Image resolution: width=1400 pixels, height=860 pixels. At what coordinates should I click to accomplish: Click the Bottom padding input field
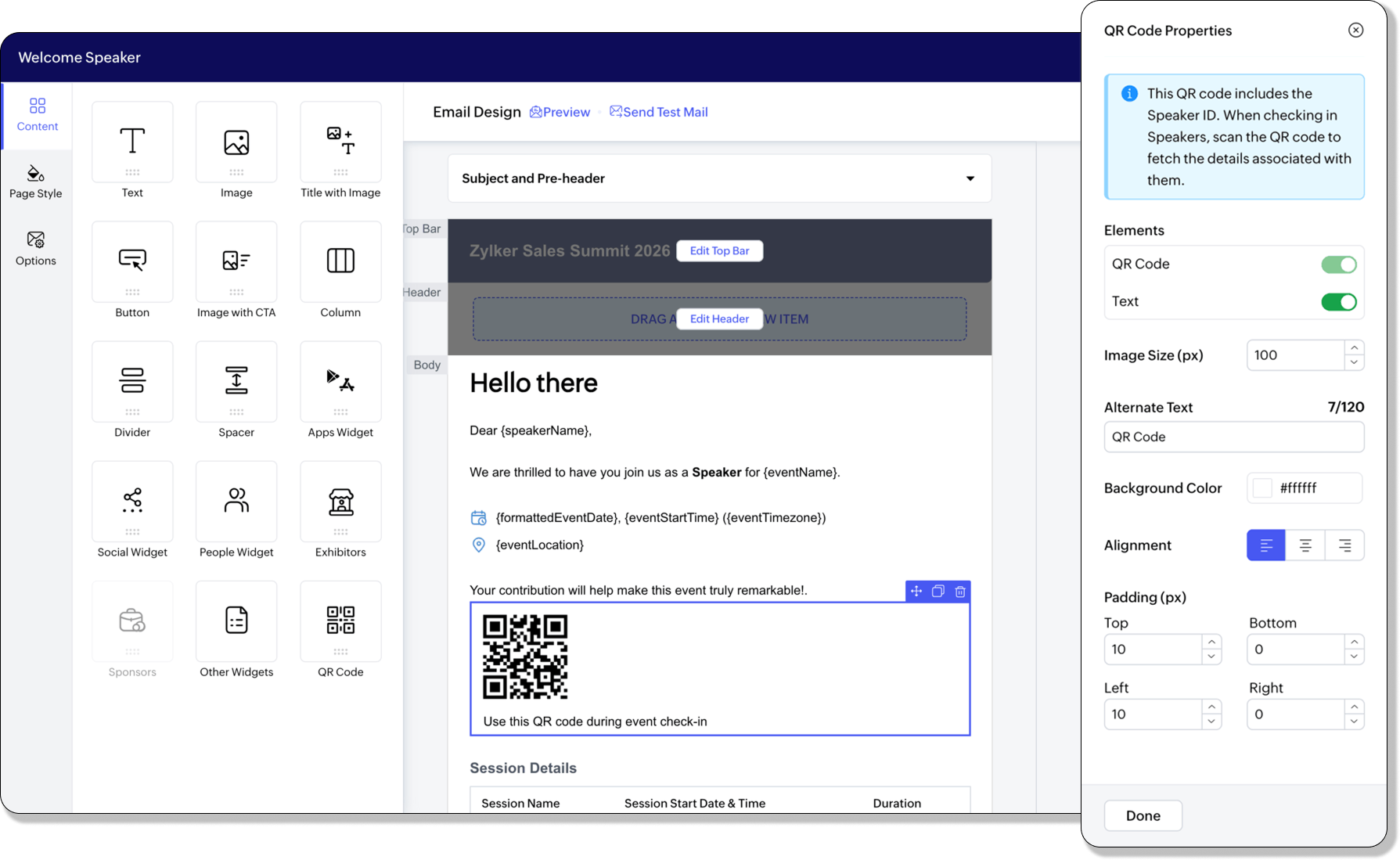pos(1296,649)
